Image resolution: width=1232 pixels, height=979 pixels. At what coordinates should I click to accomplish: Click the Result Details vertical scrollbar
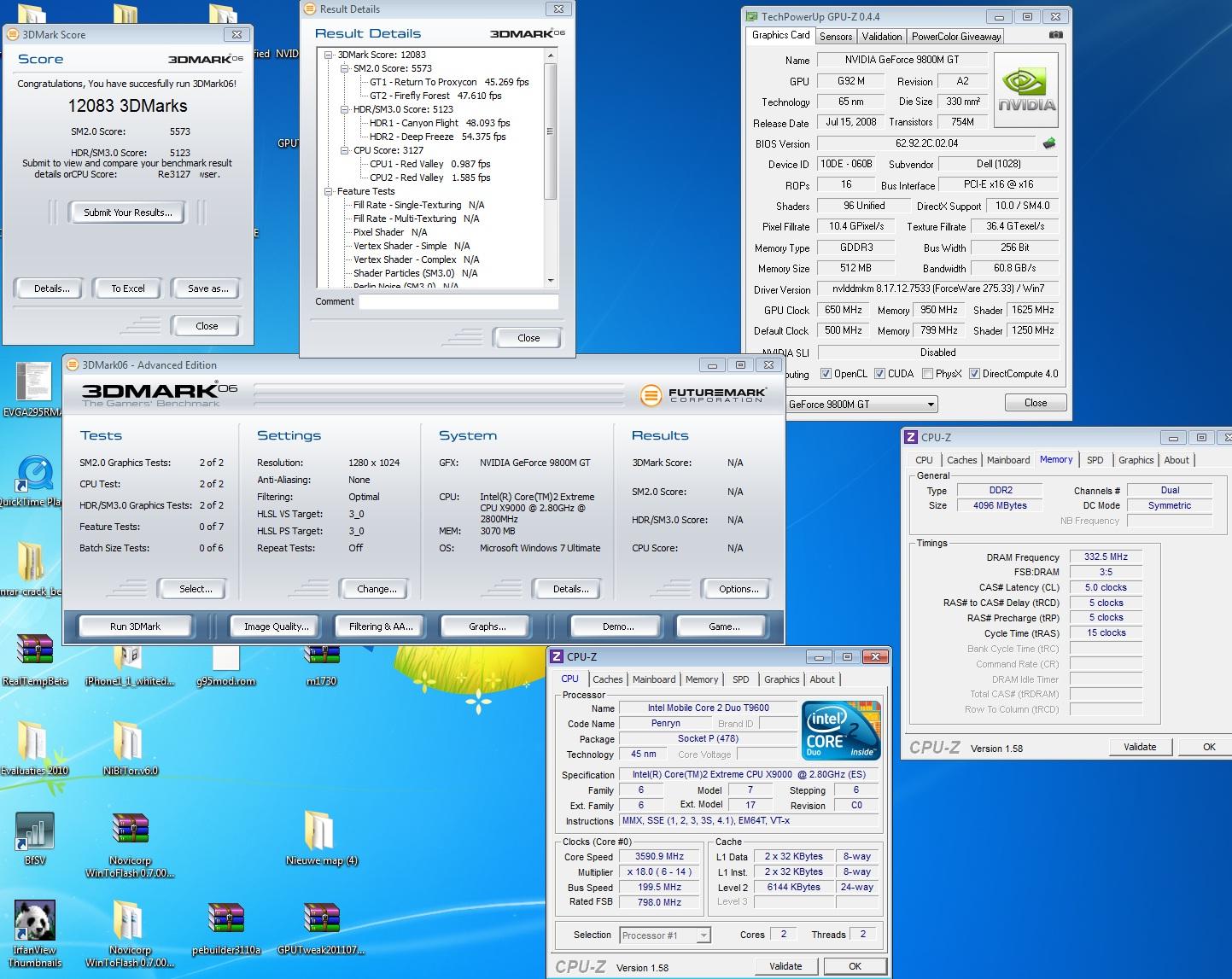(550, 167)
